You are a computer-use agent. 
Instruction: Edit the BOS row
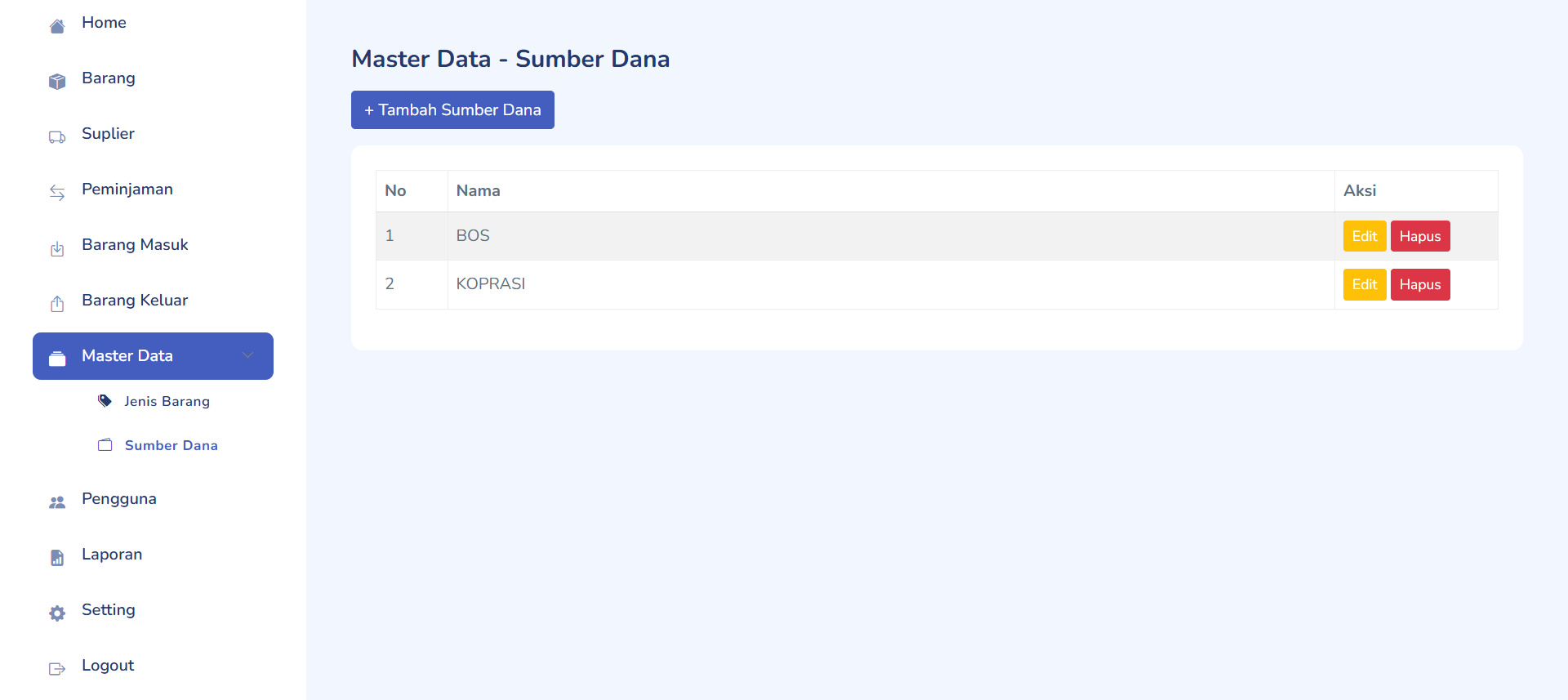pyautogui.click(x=1364, y=236)
